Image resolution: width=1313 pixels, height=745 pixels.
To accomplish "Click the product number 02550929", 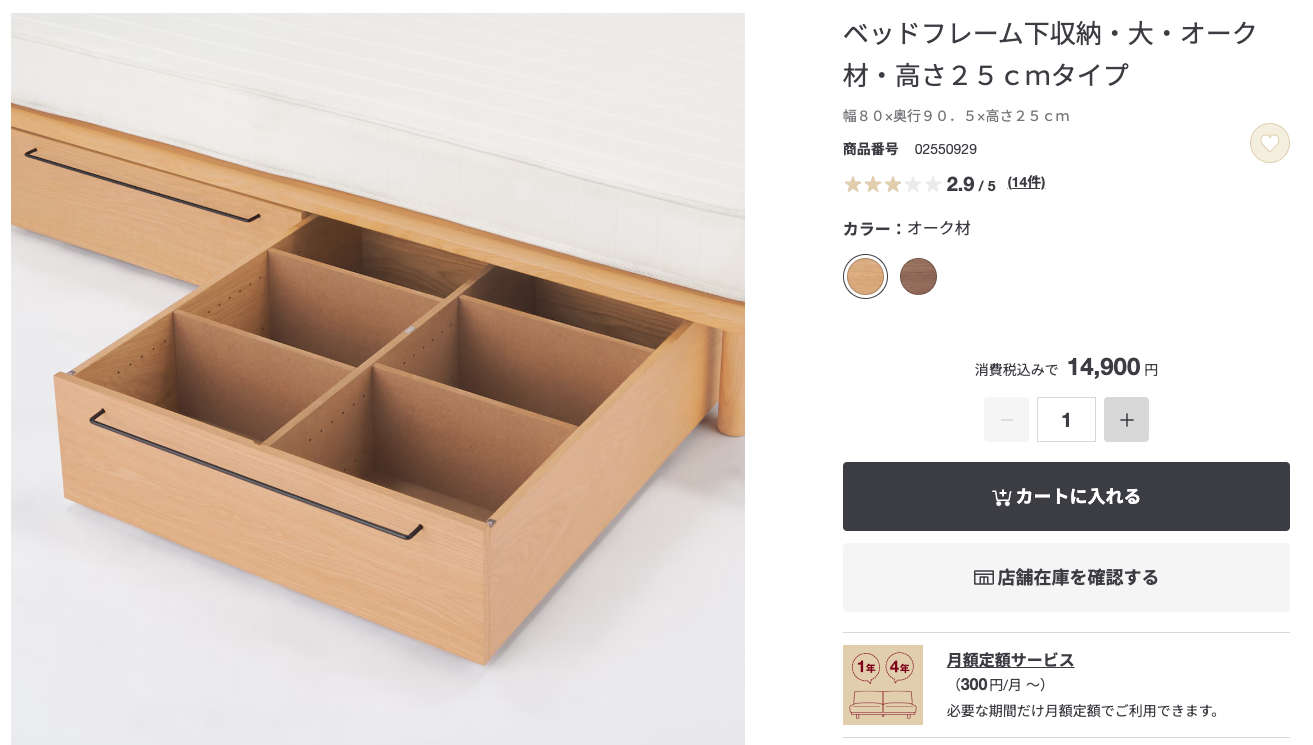I will click(945, 150).
